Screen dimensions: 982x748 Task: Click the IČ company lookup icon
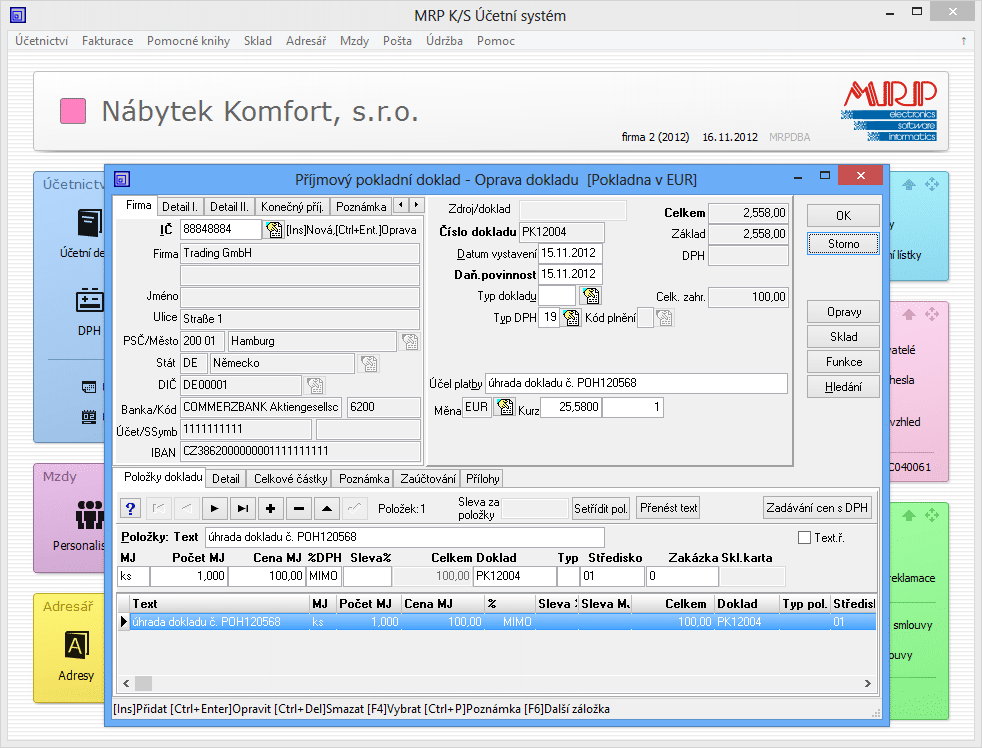pyautogui.click(x=274, y=230)
